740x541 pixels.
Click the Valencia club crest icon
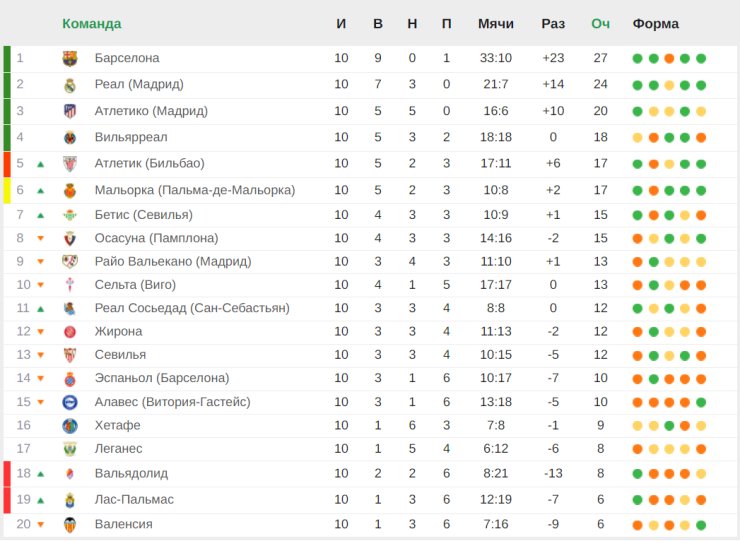point(69,525)
